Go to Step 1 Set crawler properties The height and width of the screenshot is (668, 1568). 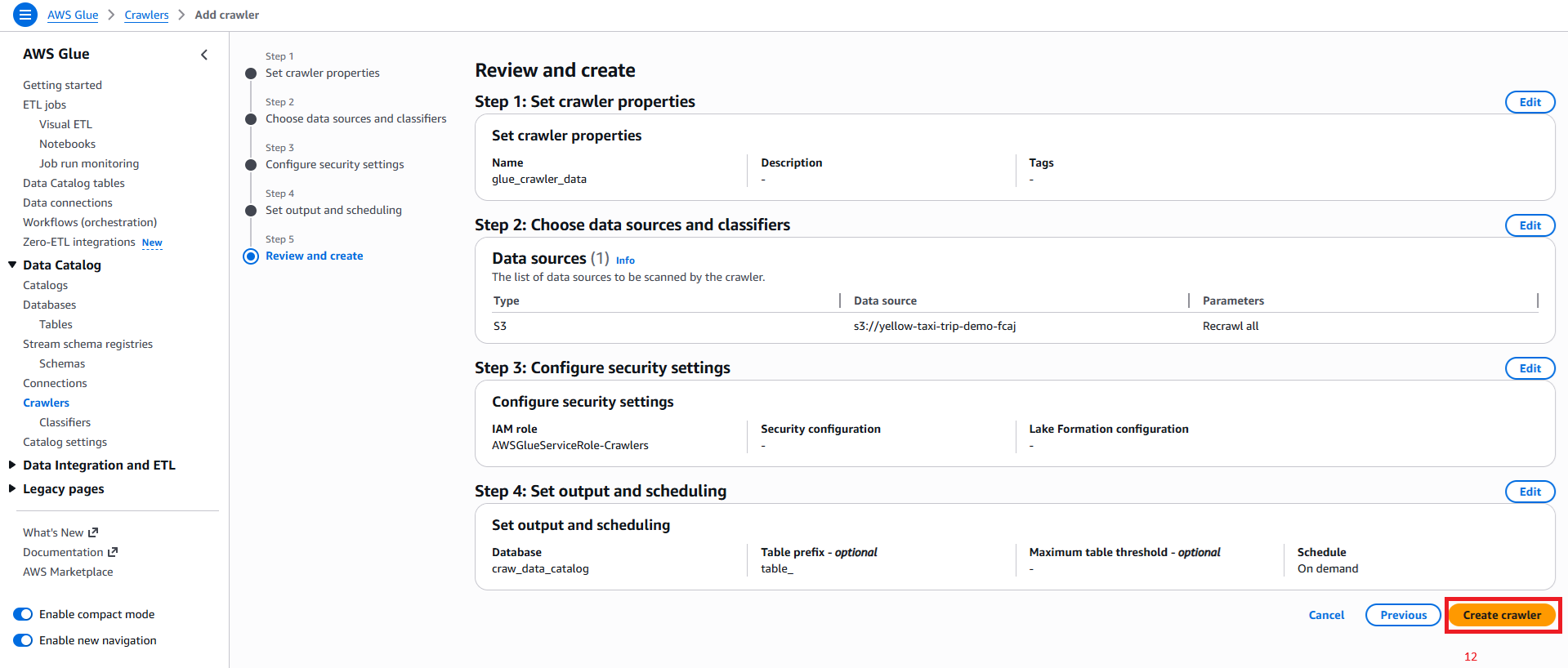pos(322,73)
